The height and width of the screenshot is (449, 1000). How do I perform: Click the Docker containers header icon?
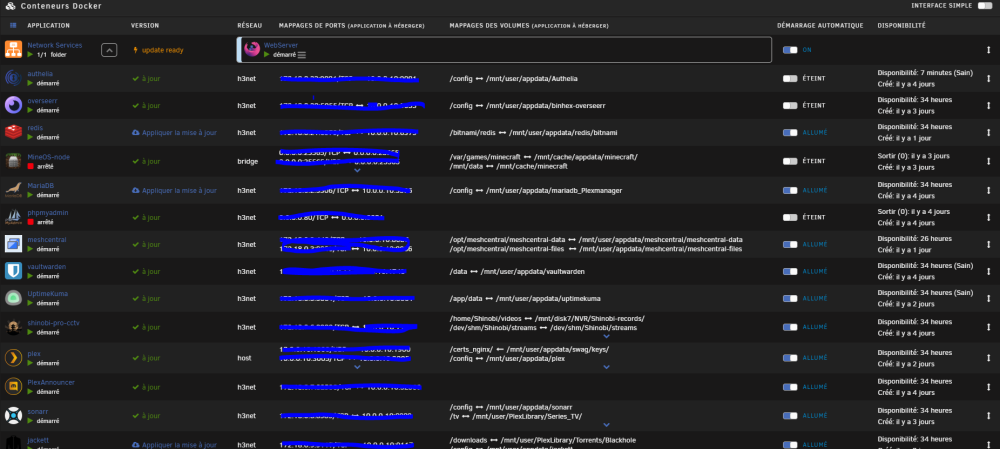coord(10,6)
